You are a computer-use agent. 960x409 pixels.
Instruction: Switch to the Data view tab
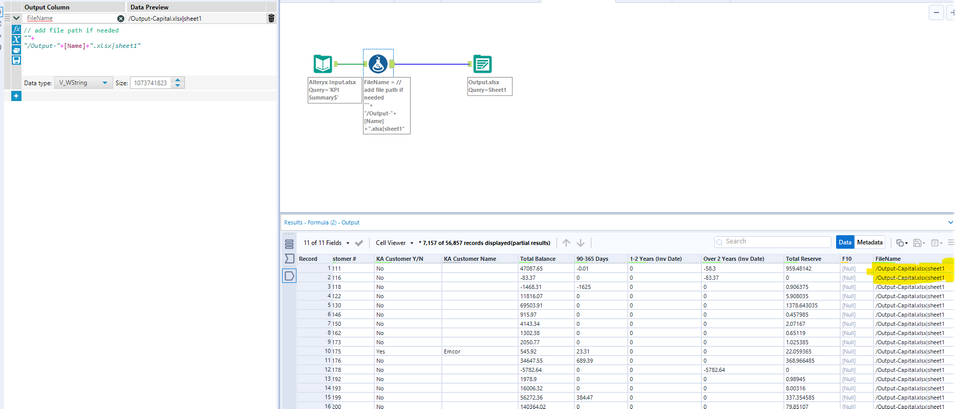pos(845,242)
